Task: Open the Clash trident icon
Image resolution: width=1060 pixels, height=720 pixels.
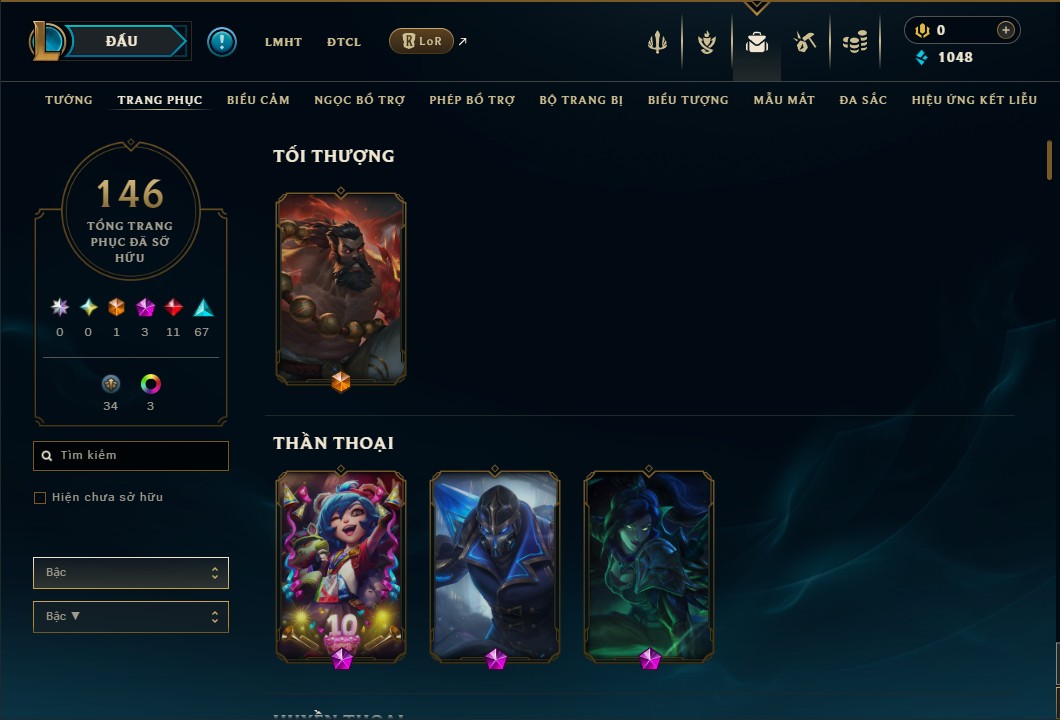Action: (657, 43)
